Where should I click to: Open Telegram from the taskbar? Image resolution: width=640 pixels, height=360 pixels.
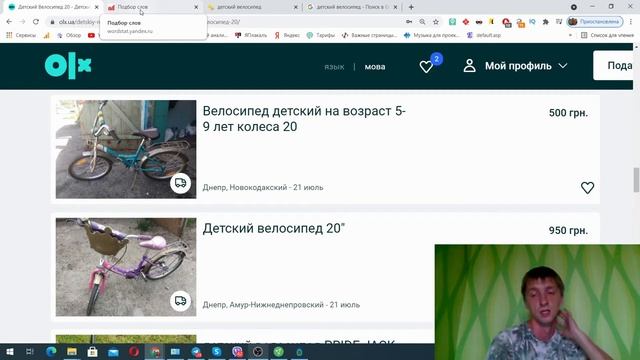tap(196, 351)
